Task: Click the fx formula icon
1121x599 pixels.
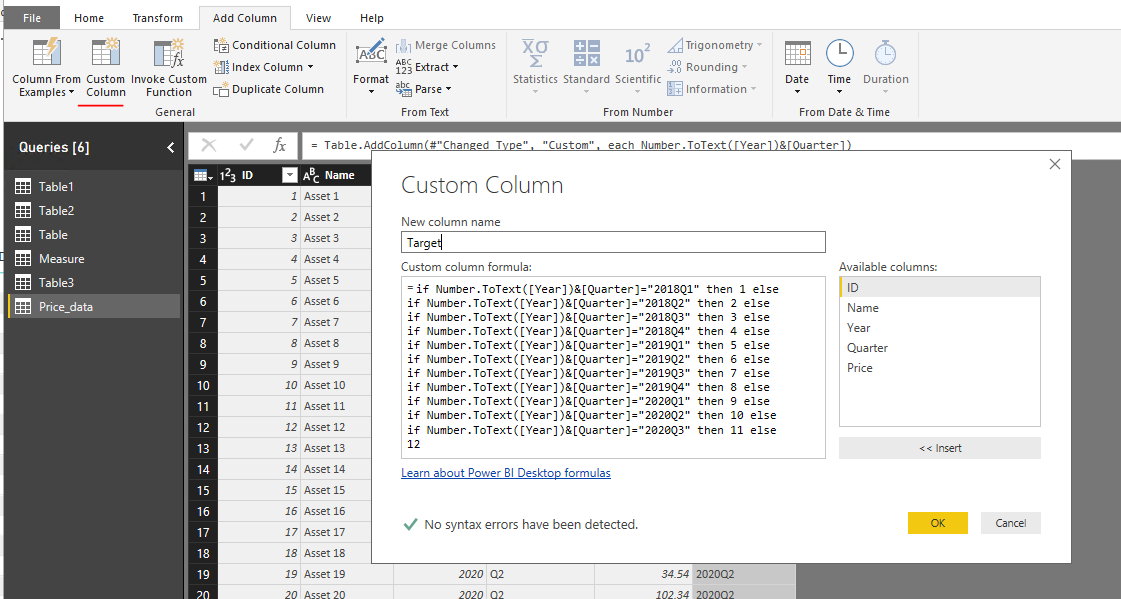Action: (280, 146)
